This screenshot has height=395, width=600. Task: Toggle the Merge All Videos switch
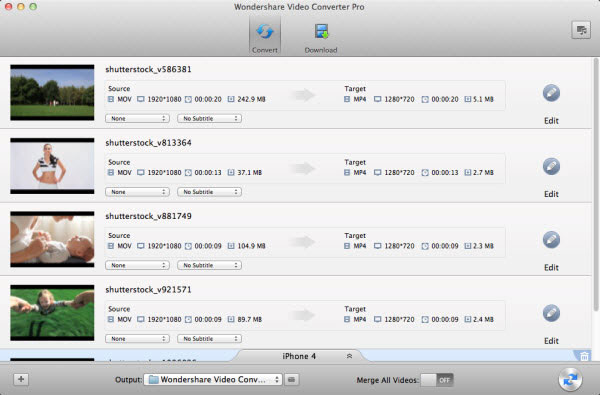[437, 380]
